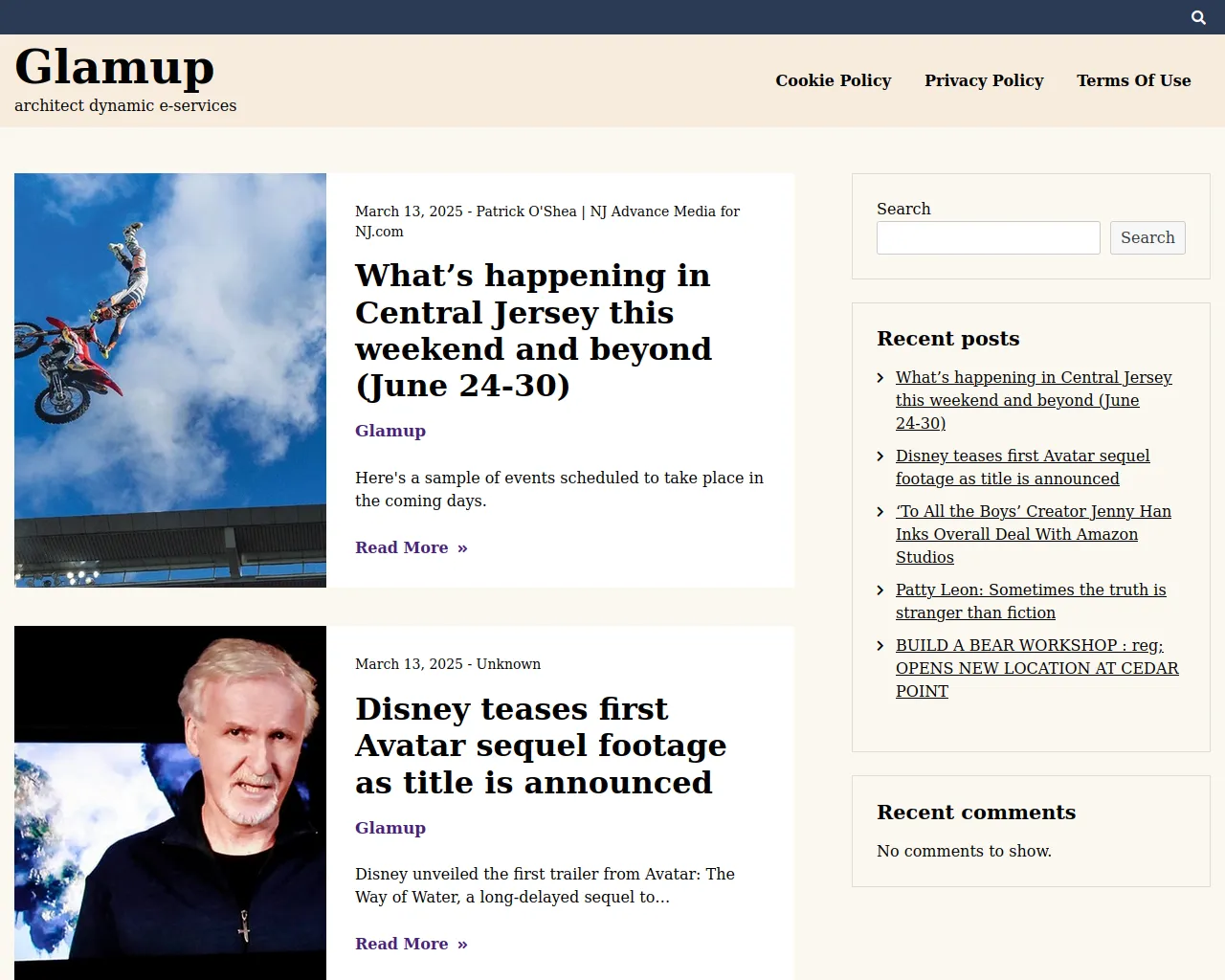This screenshot has height=980, width=1225.
Task: Open recent post 'BUILD A BEAR WORKSHOP'
Action: coord(1037,668)
